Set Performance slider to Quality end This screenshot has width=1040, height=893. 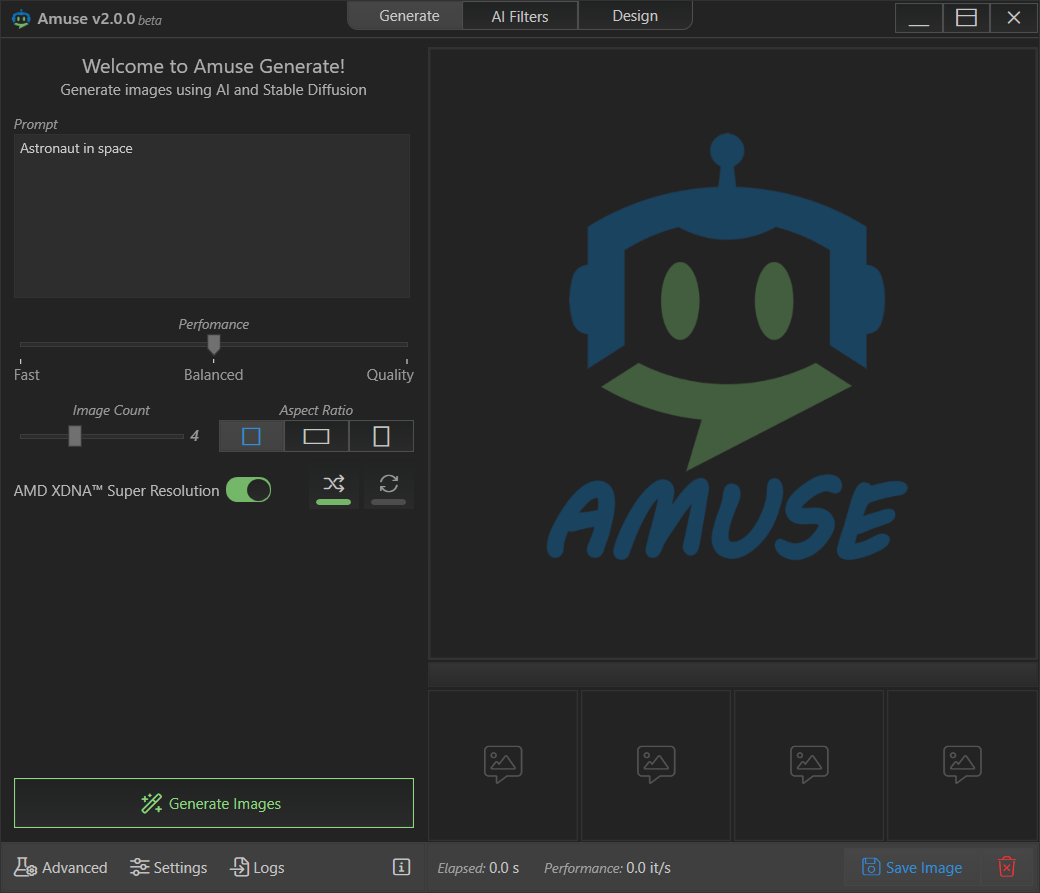point(404,344)
